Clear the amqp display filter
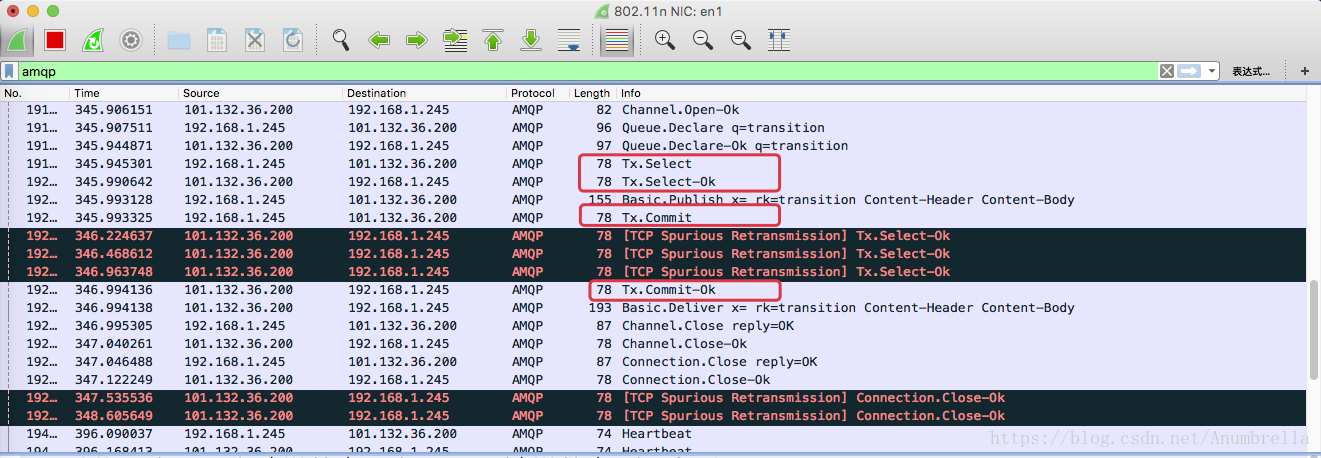Screen dimensions: 1321x458 click(1167, 71)
